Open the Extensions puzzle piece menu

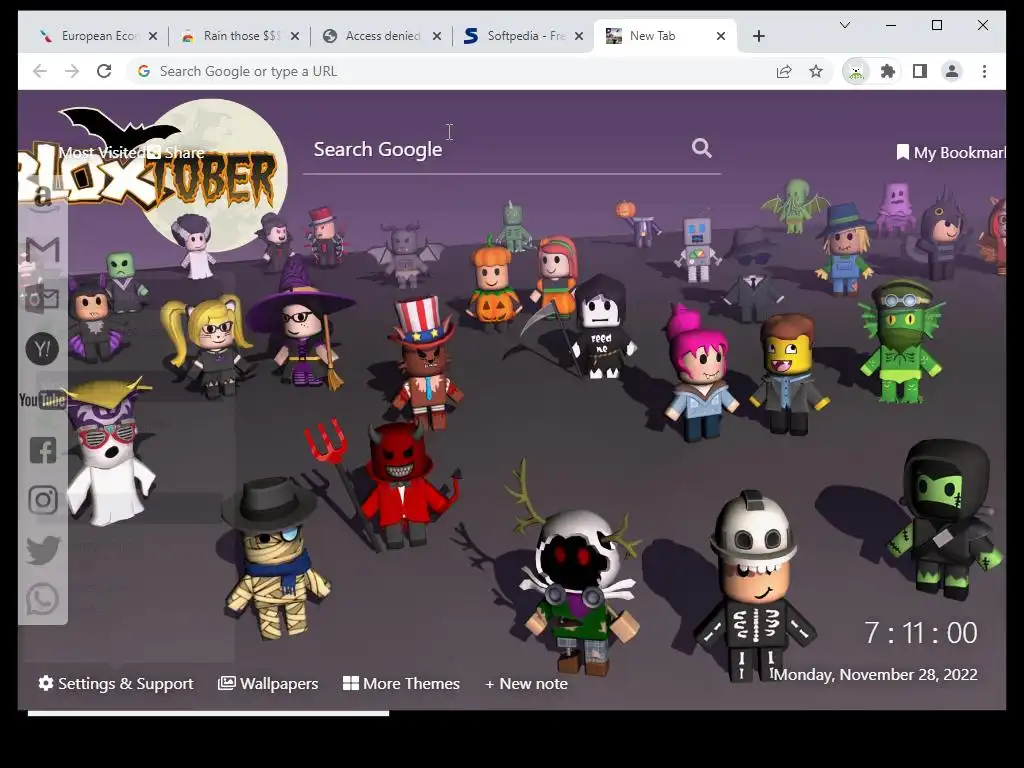click(888, 71)
